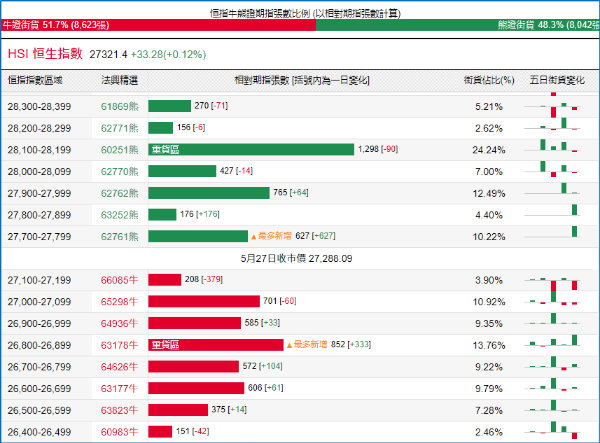This screenshot has width=600, height=443.
Task: Open warrant link 66085牛
Action: [119, 280]
